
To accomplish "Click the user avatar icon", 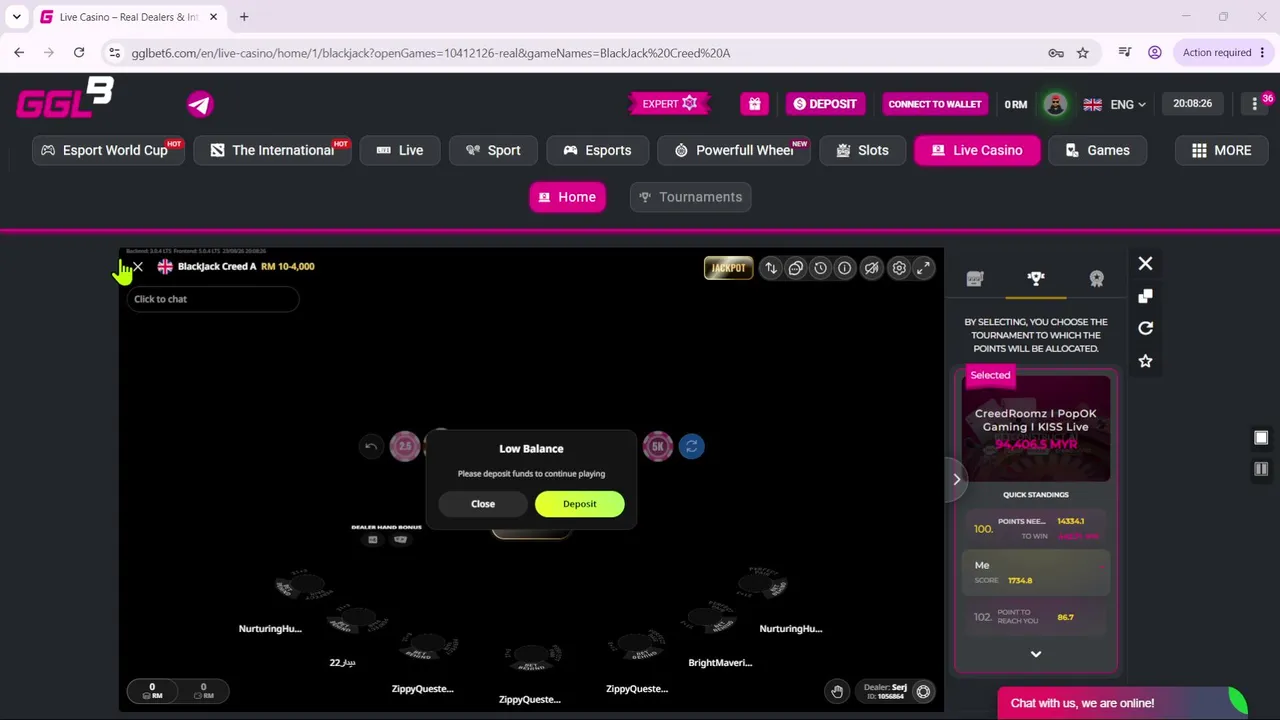I will tap(1054, 104).
